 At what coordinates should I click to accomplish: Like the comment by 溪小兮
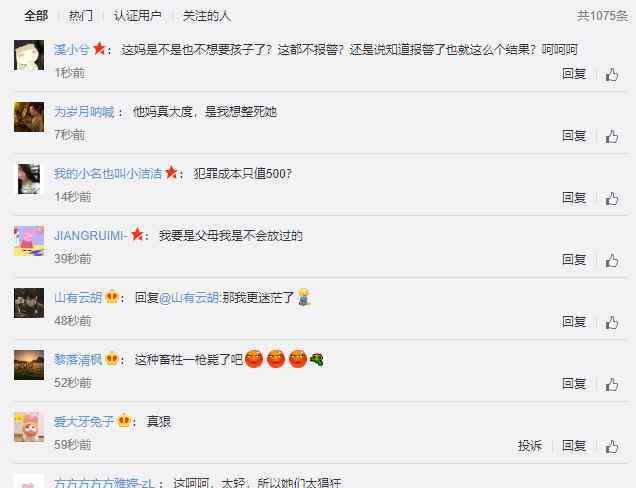click(612, 75)
